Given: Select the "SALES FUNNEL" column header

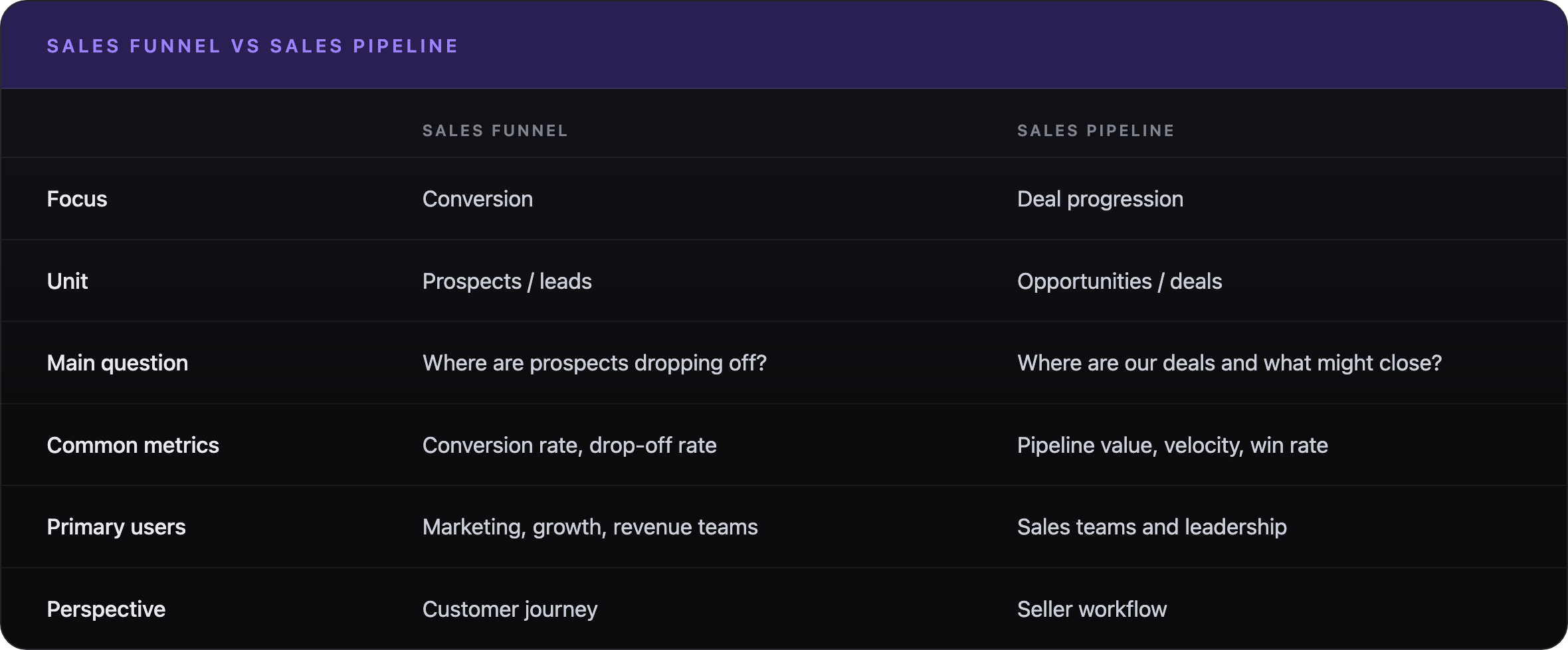Looking at the screenshot, I should [495, 131].
